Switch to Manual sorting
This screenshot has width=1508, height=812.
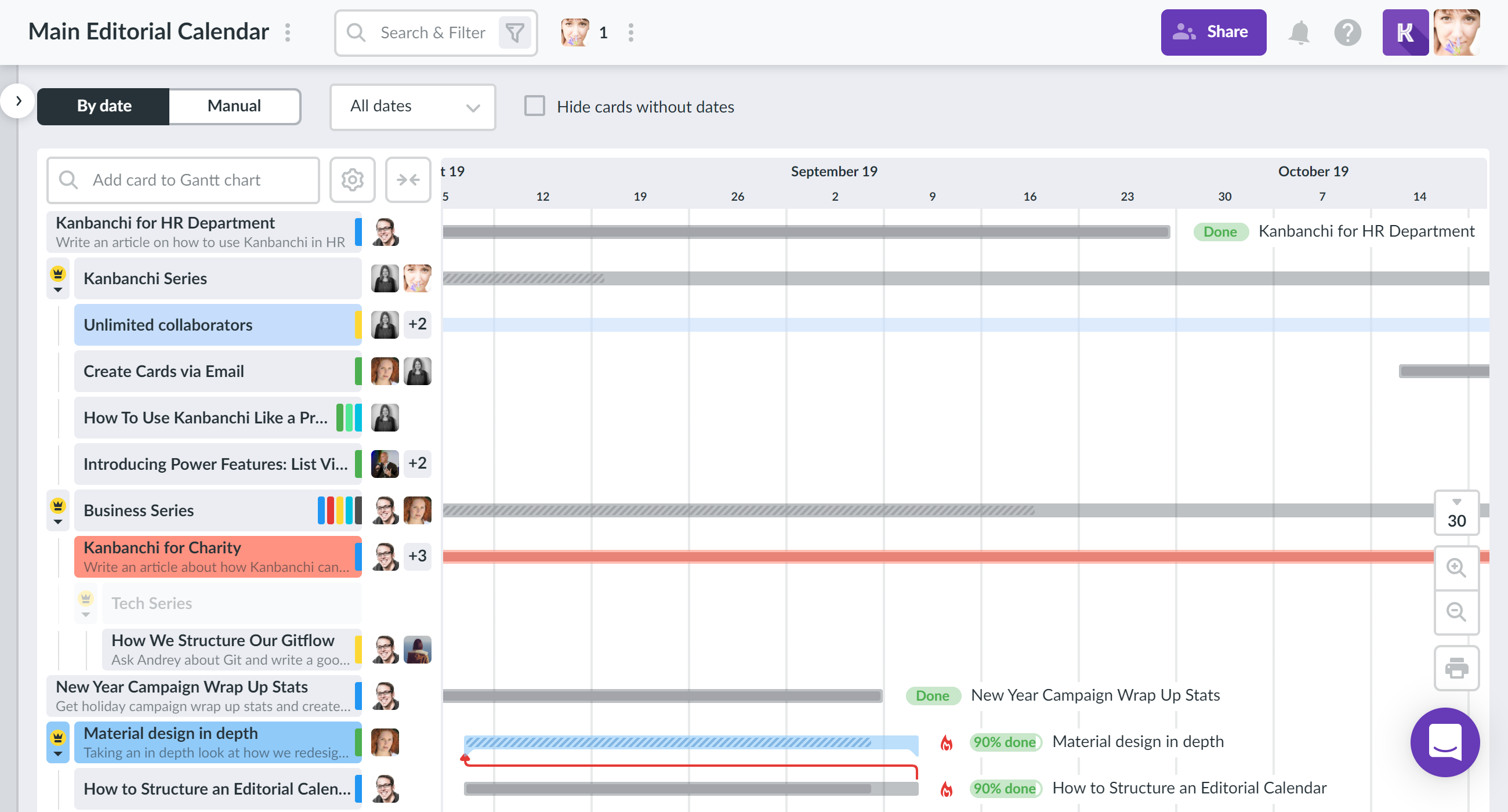[234, 106]
